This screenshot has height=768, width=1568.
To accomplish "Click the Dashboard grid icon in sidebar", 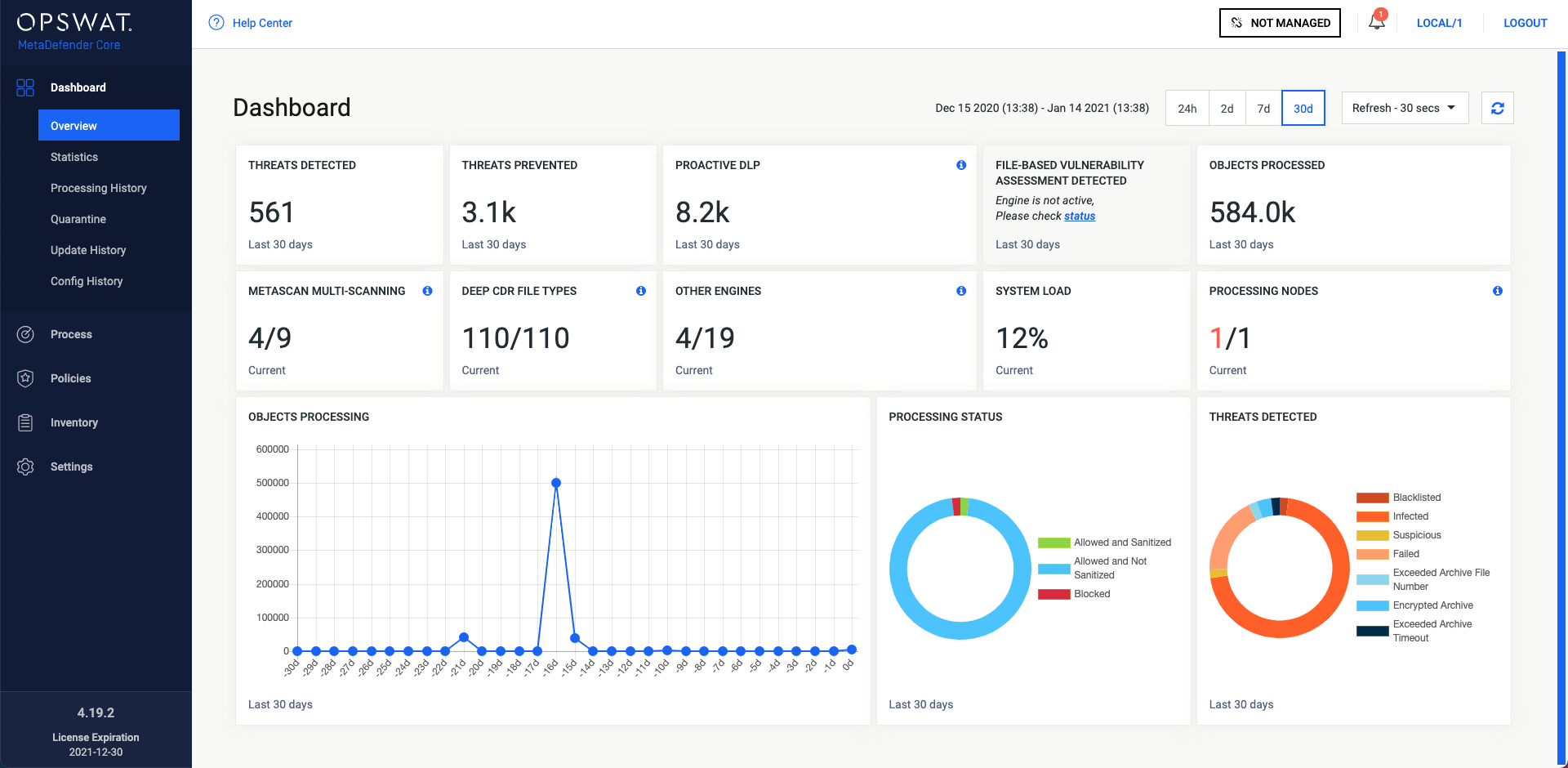I will click(x=24, y=87).
